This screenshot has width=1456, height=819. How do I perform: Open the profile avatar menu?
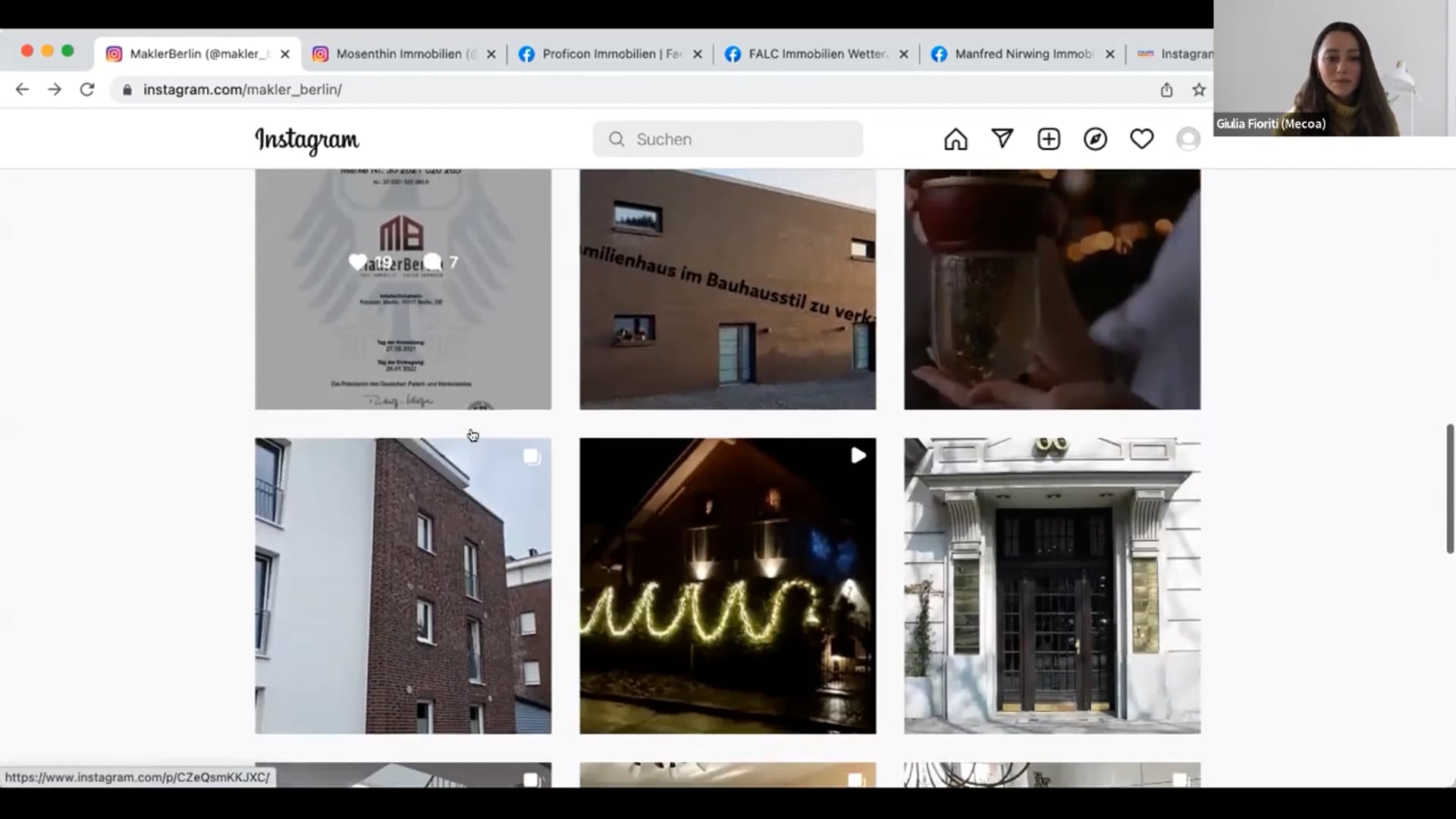[1188, 140]
